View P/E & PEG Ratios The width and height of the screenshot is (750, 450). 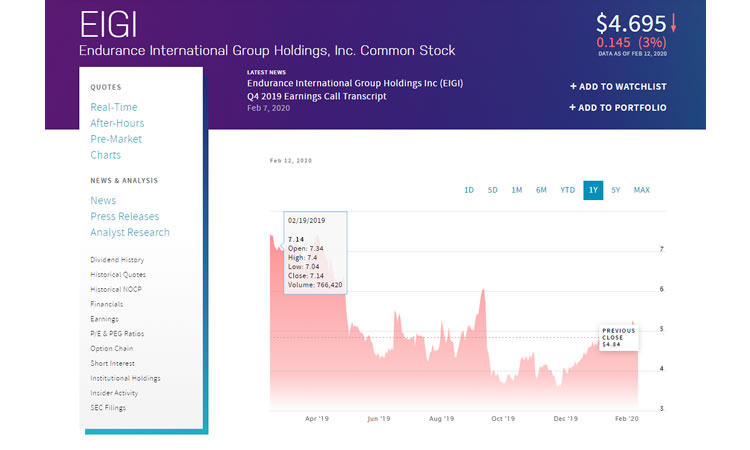[x=117, y=334]
